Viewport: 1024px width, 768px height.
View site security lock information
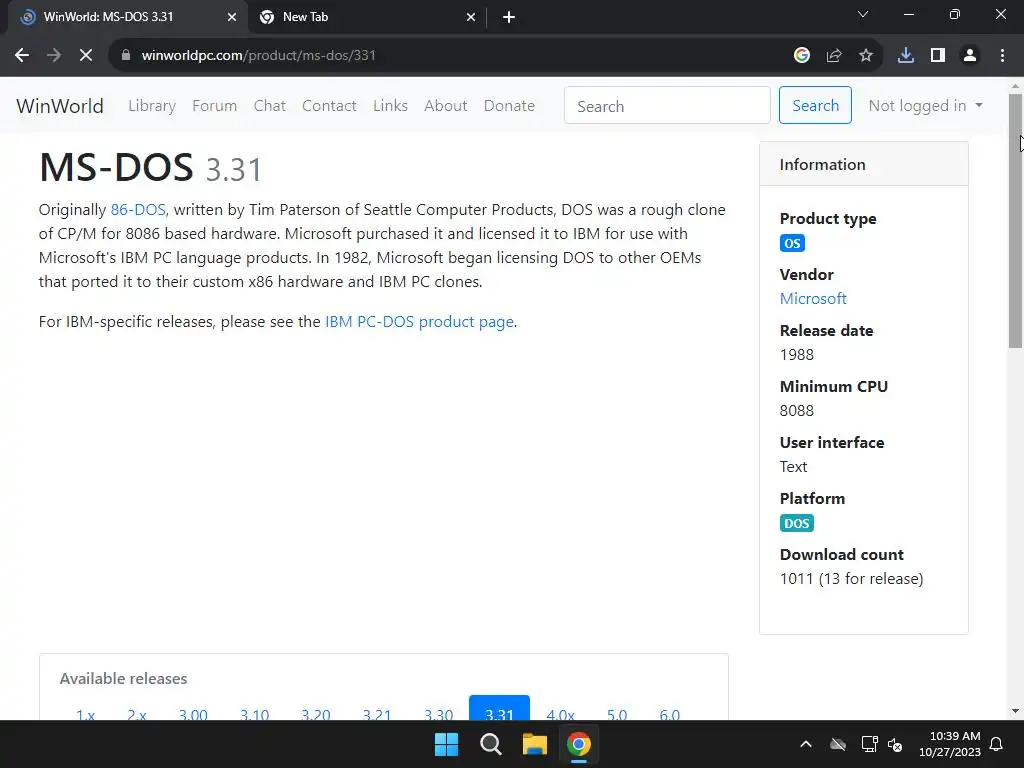[x=126, y=56]
